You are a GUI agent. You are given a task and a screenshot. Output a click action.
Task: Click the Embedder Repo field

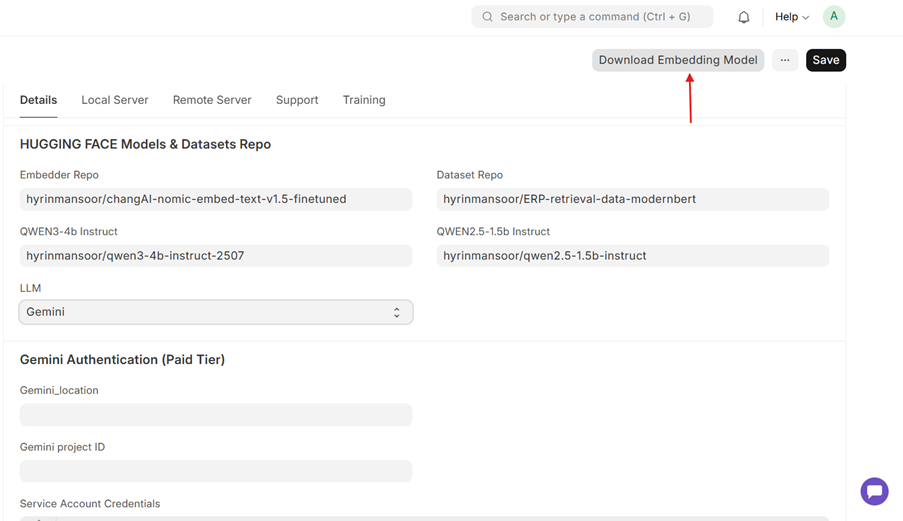tap(215, 199)
